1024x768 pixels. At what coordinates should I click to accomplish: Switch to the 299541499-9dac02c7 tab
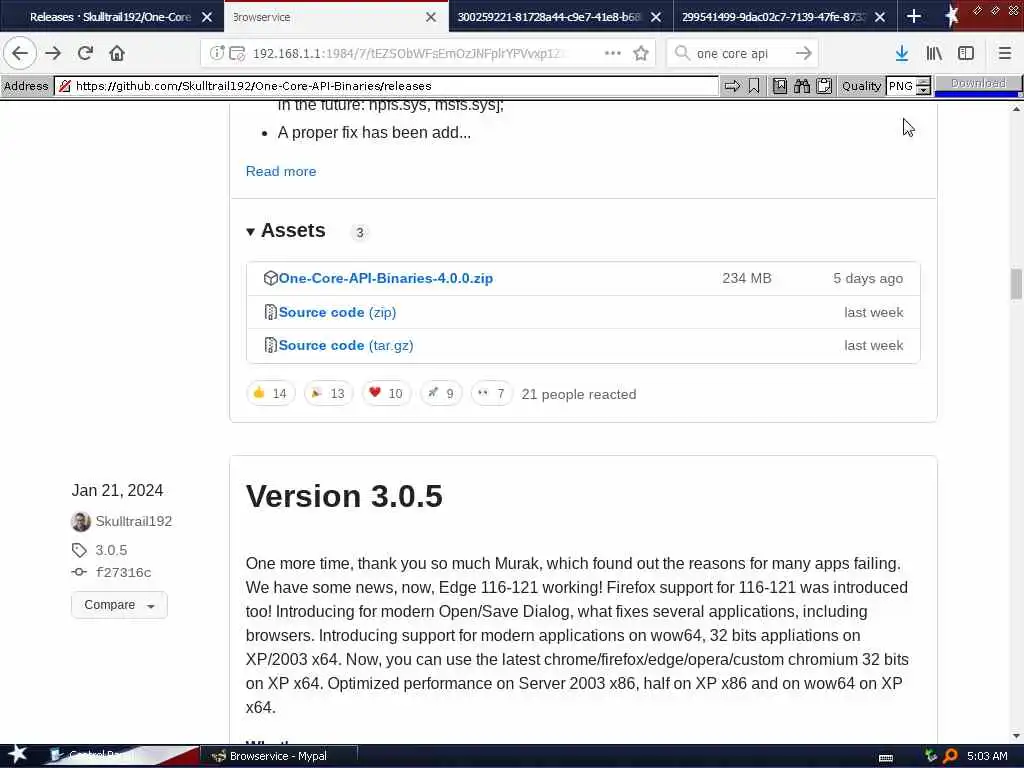coord(773,17)
